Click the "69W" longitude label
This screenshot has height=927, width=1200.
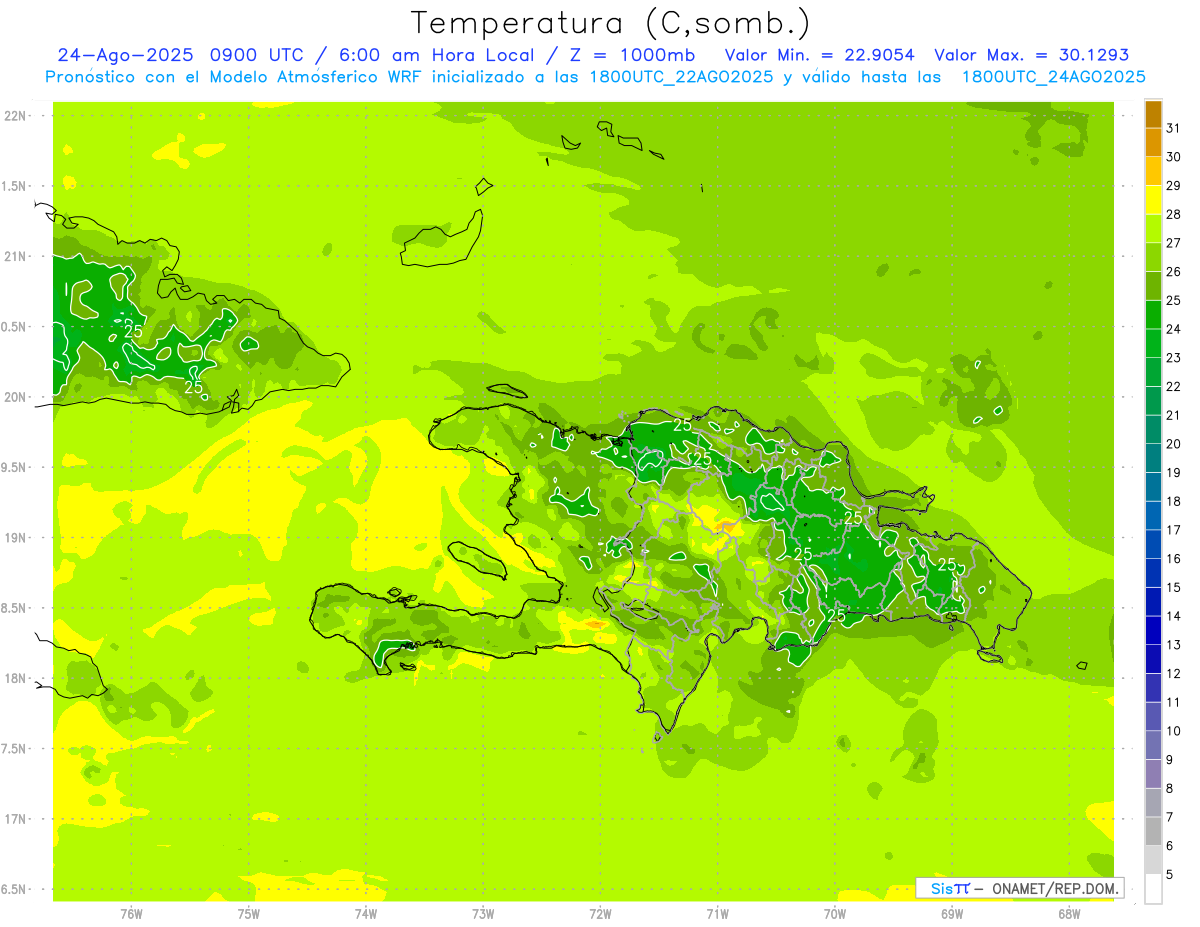tap(952, 913)
